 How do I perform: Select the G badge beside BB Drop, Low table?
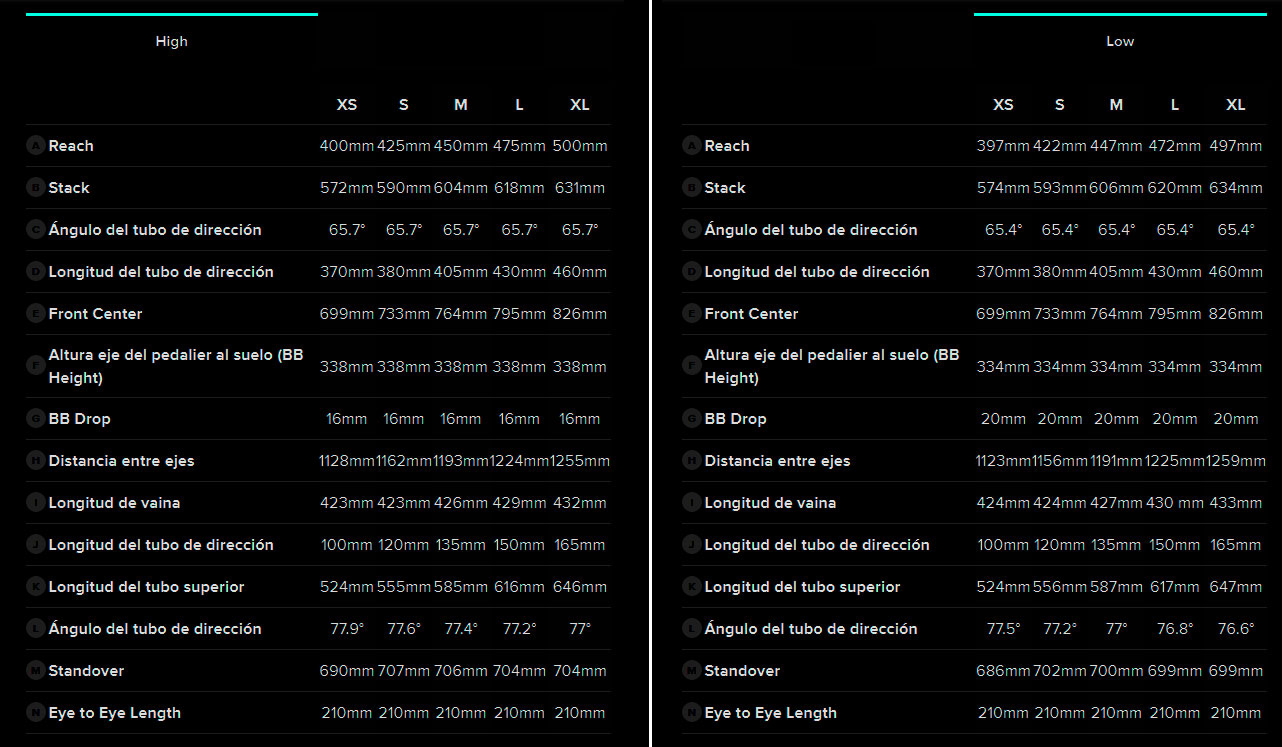coord(692,419)
